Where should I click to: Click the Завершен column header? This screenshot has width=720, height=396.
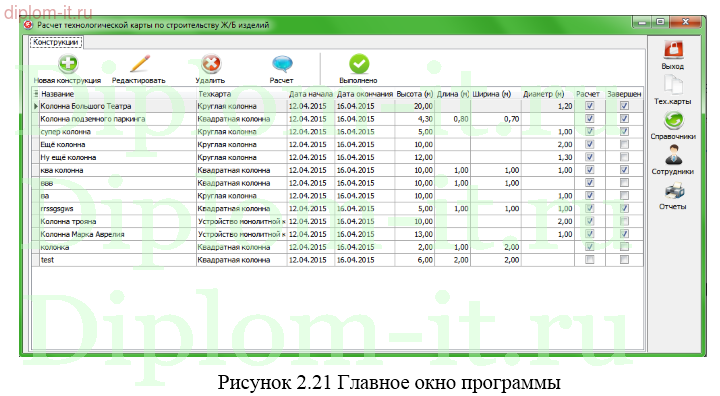(x=624, y=94)
